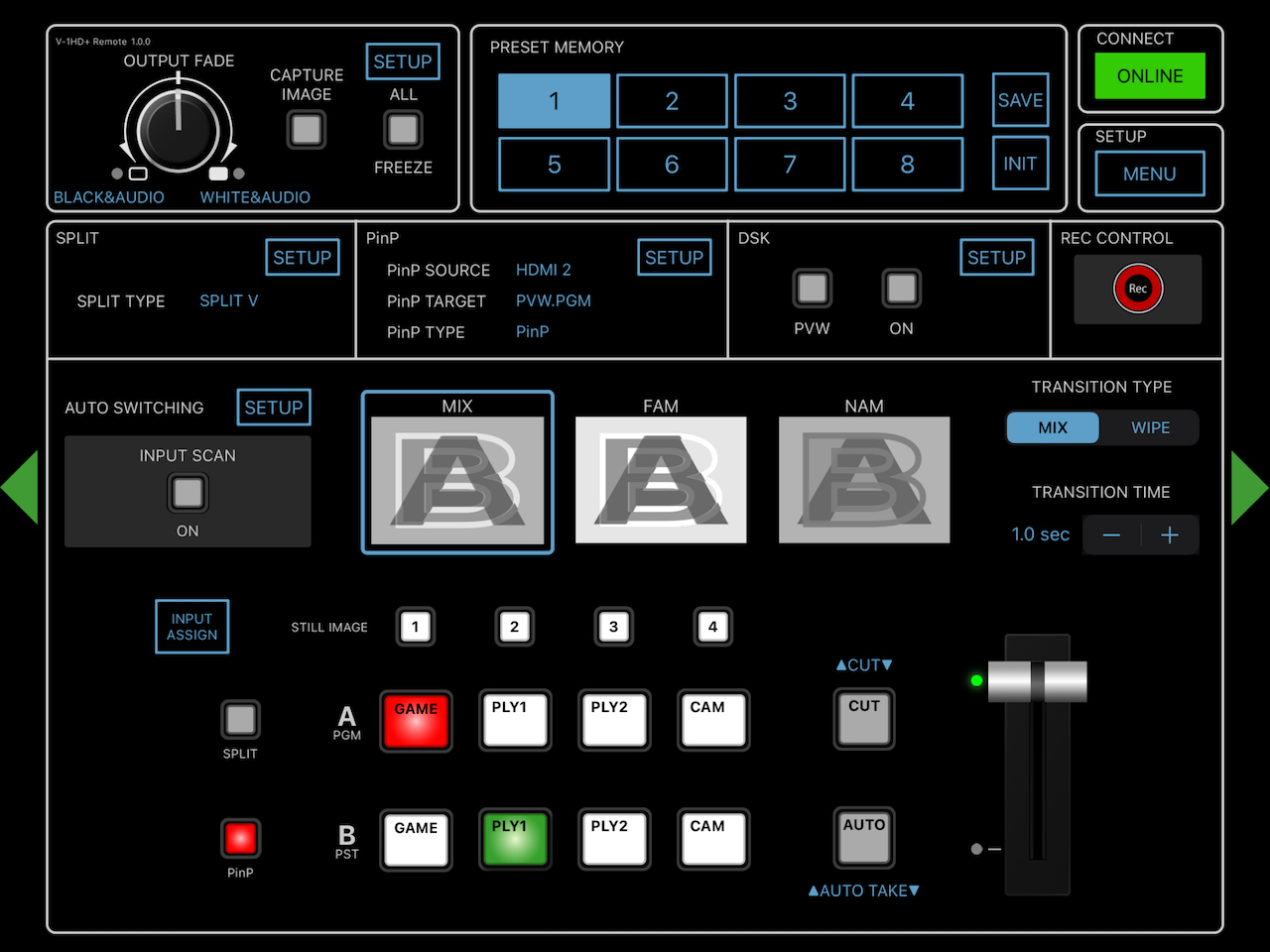Select the FAM transition thumbnail
Viewport: 1270px width, 952px height.
coord(661,480)
